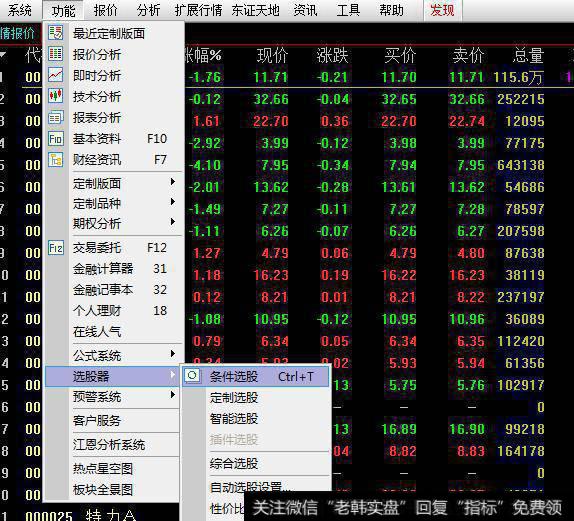
Task: Click the 最近定制版面 icon in menu
Action: click(x=56, y=33)
